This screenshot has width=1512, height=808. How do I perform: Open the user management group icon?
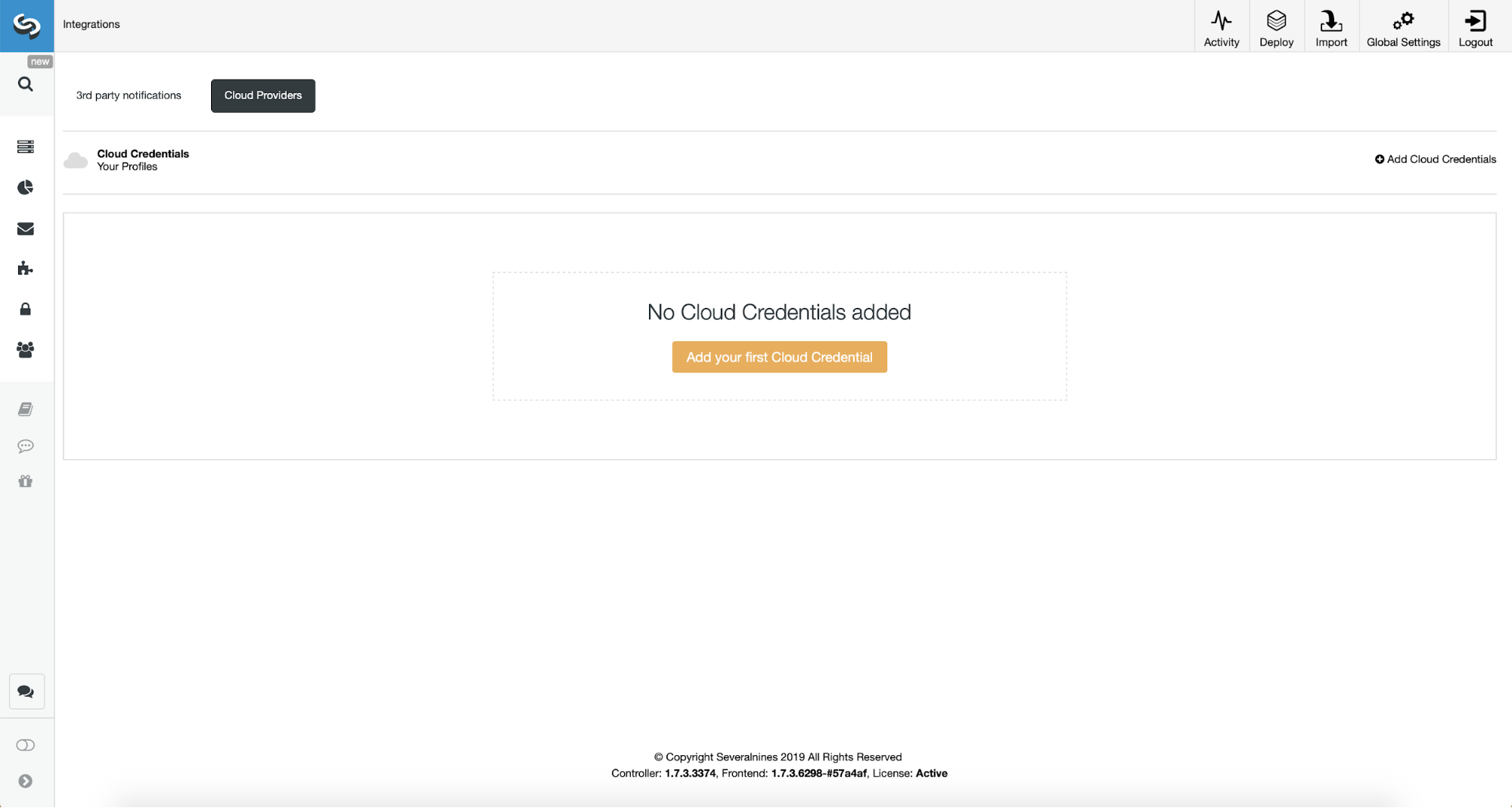click(26, 350)
